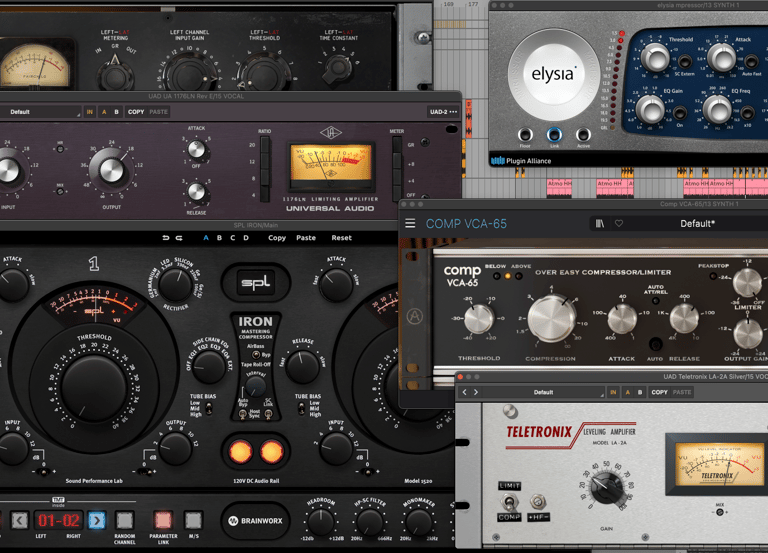Viewport: 768px width, 553px height.
Task: Click PASTE in the 1176LN toolbar
Action: [159, 112]
